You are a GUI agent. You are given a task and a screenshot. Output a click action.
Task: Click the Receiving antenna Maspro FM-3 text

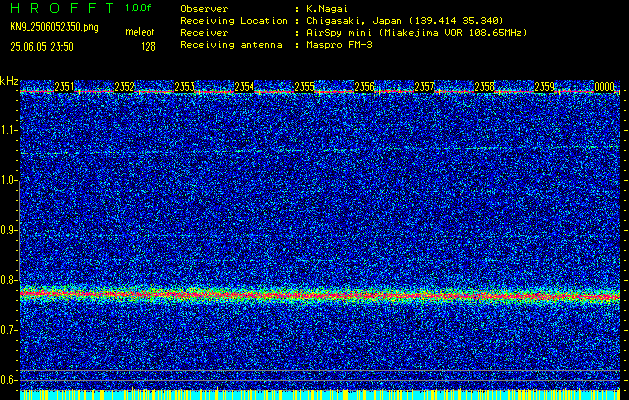pyautogui.click(x=339, y=45)
